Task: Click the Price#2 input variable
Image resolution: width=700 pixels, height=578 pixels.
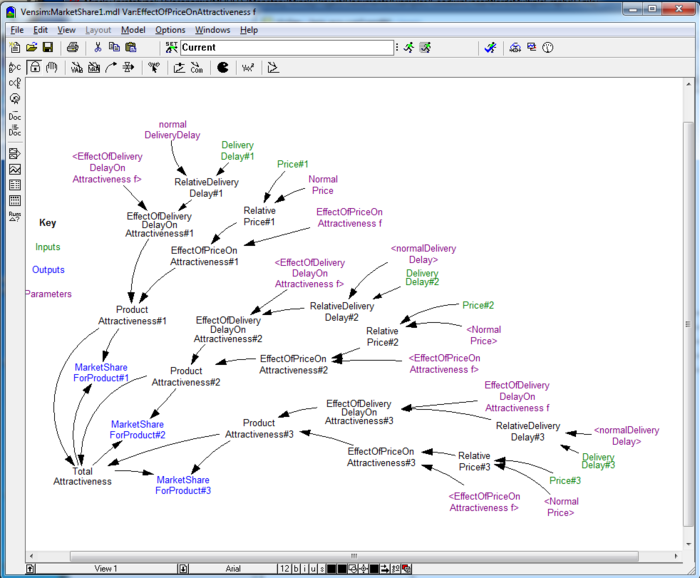Action: [x=478, y=305]
